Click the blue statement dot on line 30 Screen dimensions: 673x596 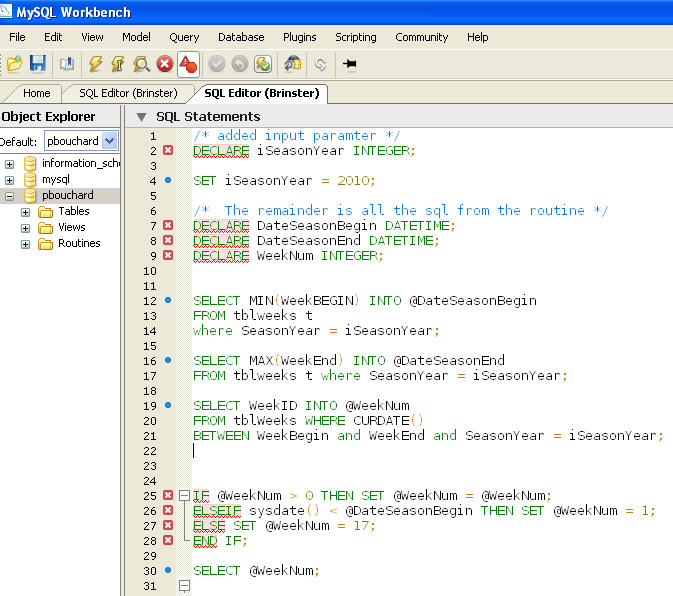(x=168, y=570)
